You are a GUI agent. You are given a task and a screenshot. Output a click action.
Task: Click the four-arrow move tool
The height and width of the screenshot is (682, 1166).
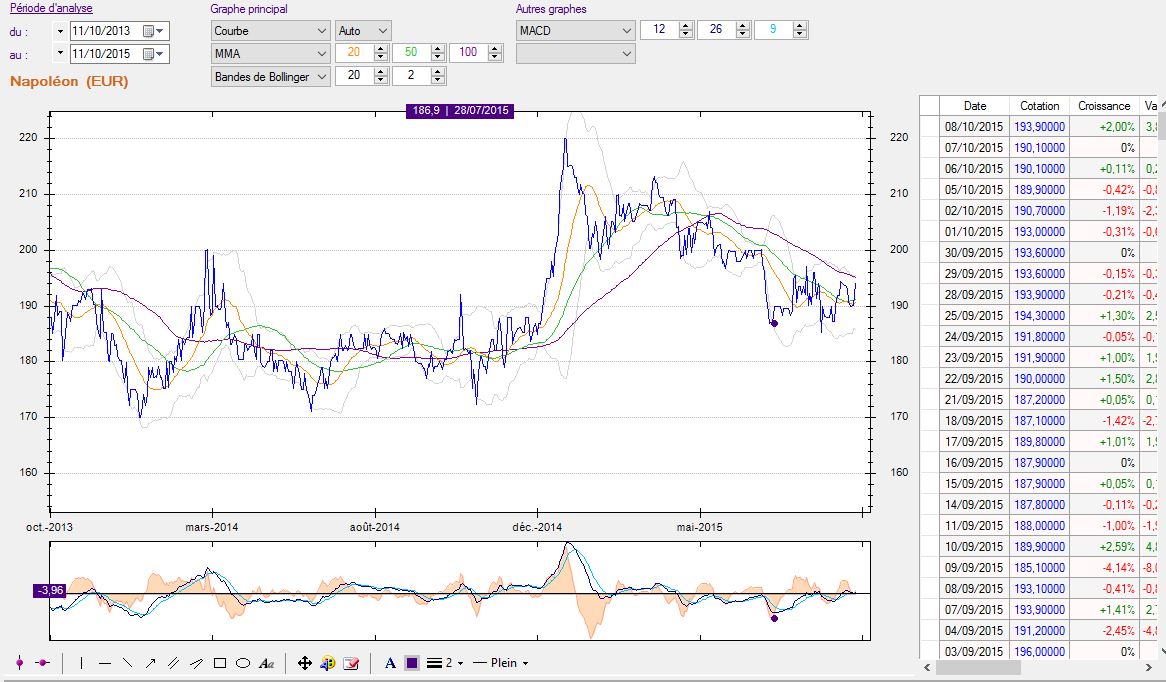point(305,663)
